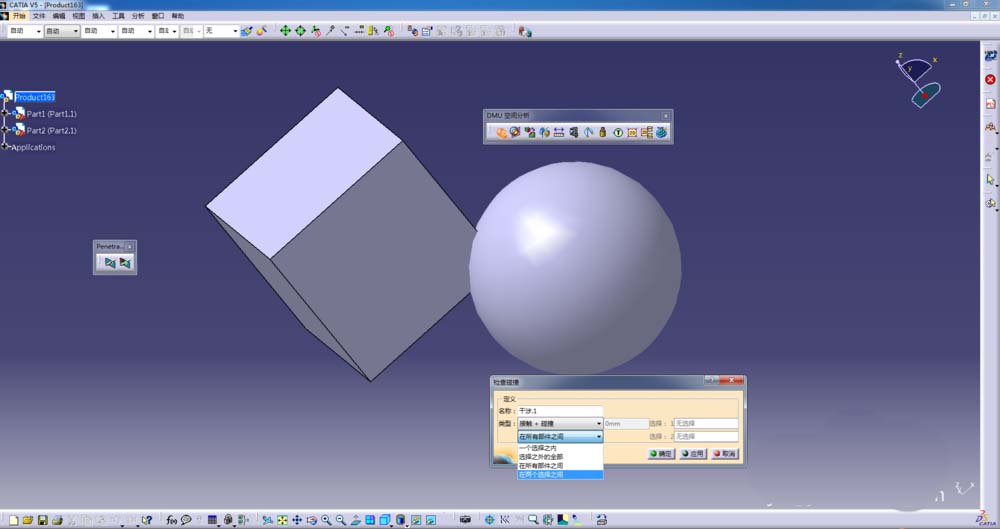Open the 无 dropdown in top toolbar
The image size is (1000, 529).
pyautogui.click(x=221, y=31)
